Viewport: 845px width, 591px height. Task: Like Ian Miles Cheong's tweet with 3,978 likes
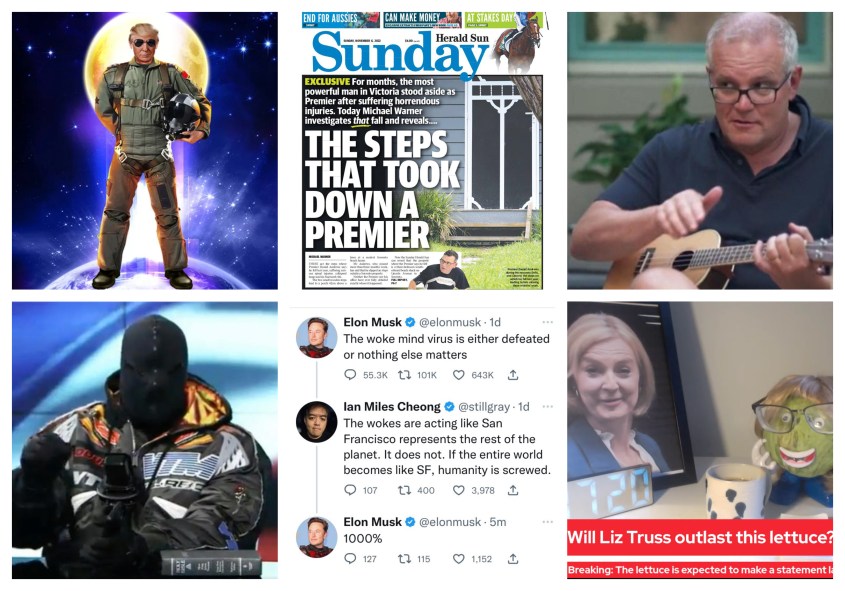point(459,490)
